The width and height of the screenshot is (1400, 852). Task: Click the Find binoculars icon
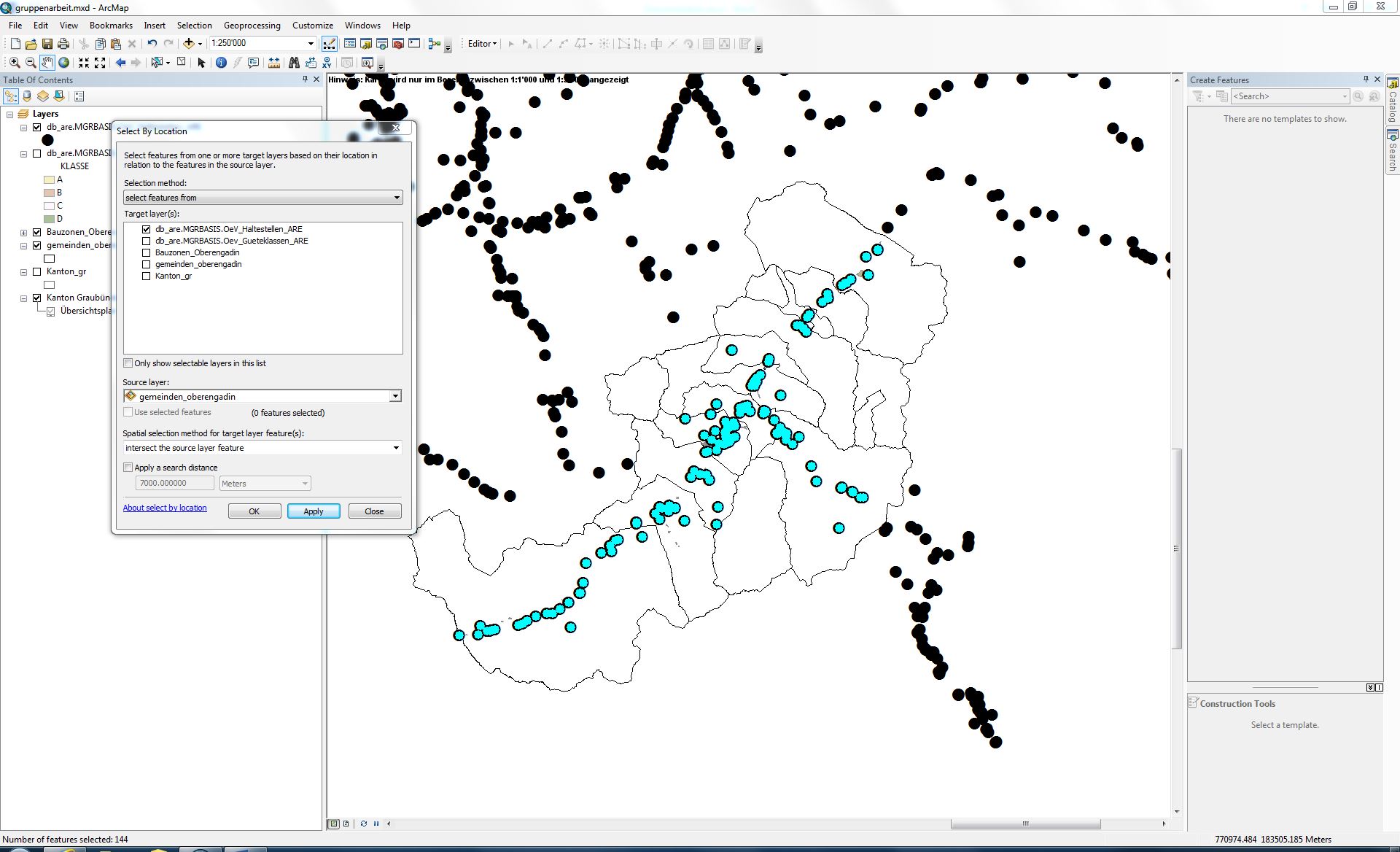[294, 63]
